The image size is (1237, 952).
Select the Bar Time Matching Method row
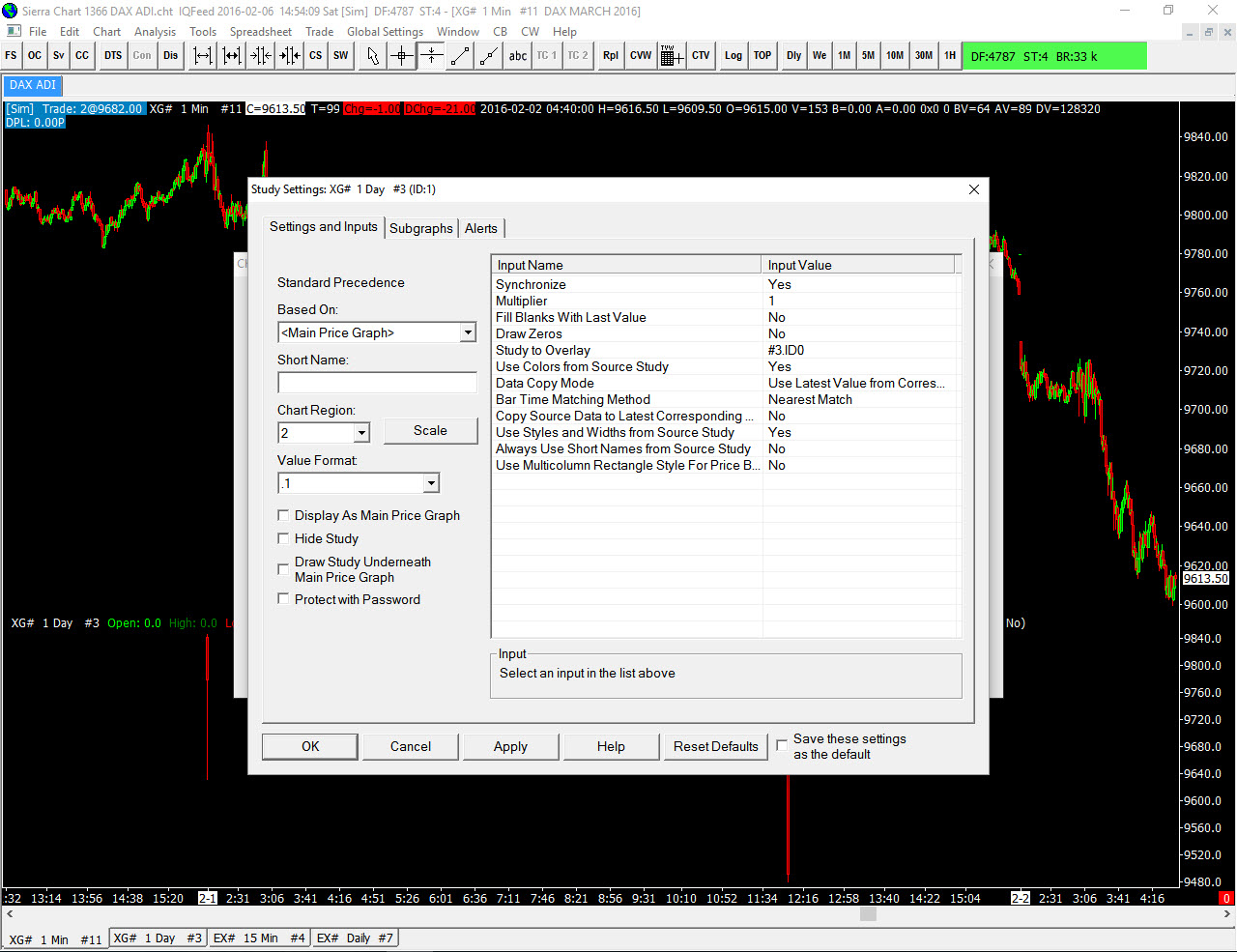(x=726, y=399)
